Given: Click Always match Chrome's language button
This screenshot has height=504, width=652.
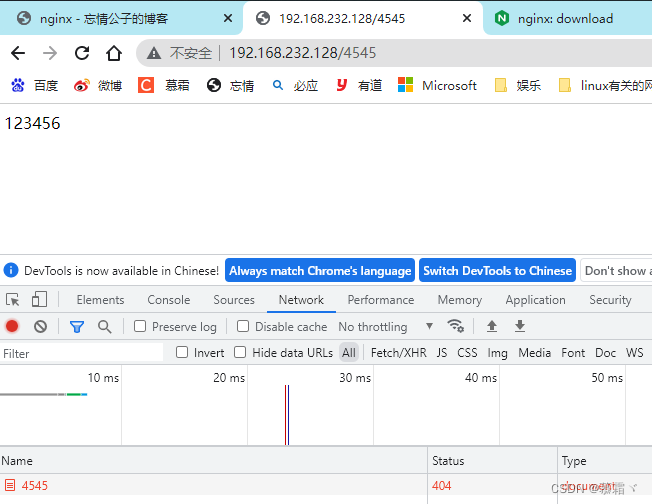Looking at the screenshot, I should (320, 270).
